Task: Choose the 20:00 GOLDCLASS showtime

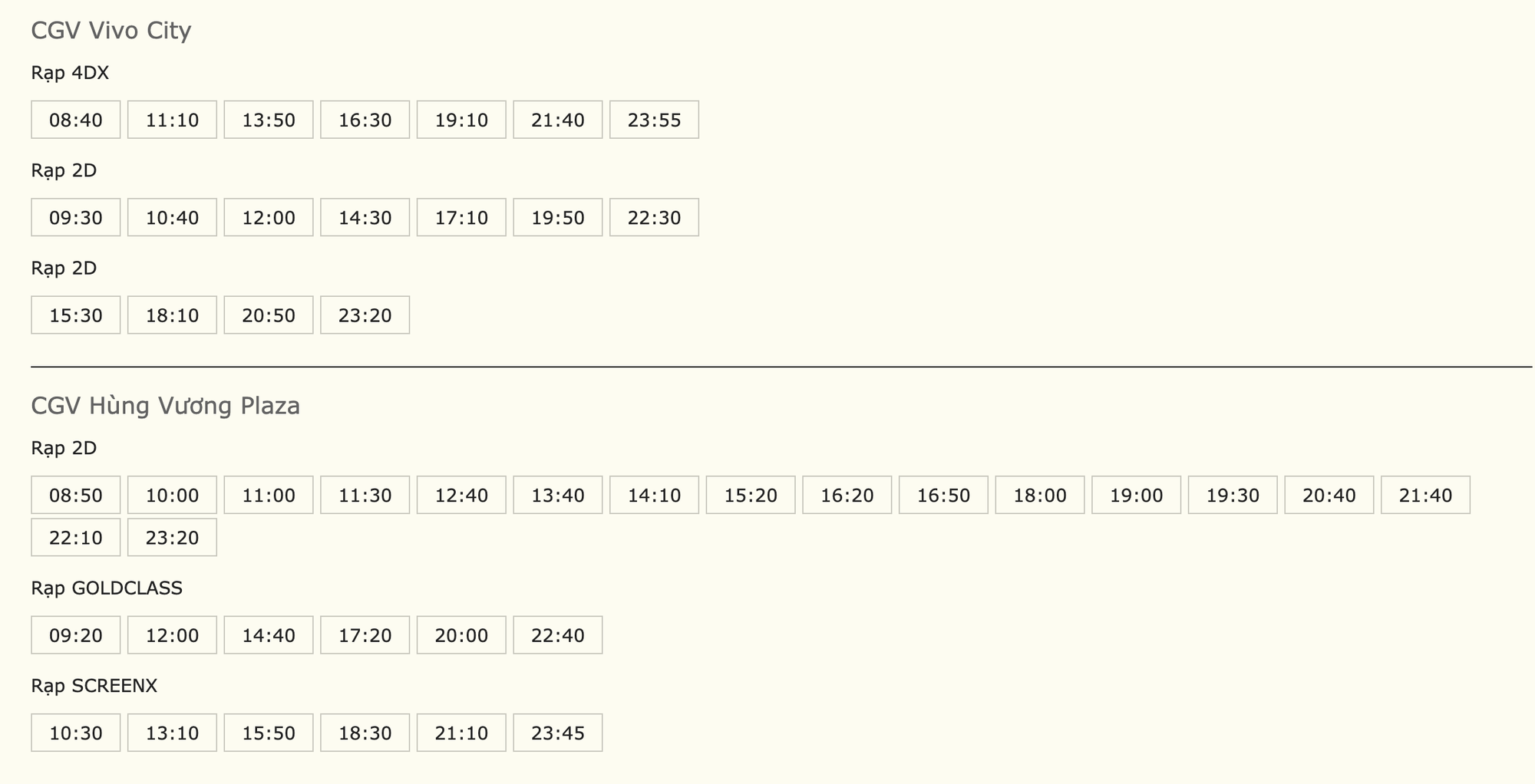Action: pyautogui.click(x=461, y=635)
